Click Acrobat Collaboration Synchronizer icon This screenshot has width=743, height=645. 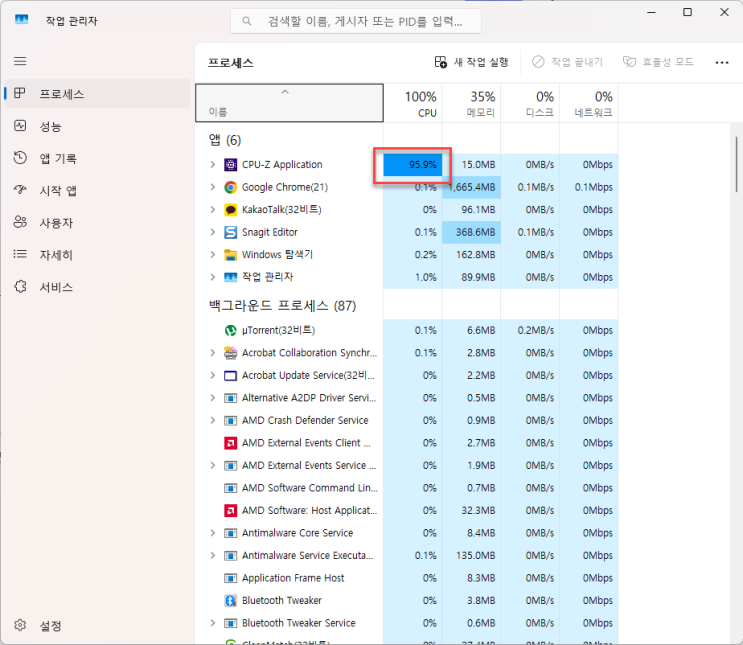tap(230, 353)
